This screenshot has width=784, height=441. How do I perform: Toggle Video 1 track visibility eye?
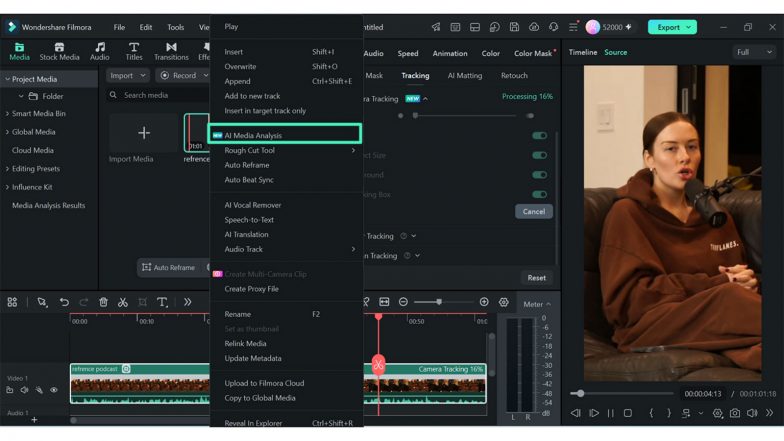coord(54,390)
